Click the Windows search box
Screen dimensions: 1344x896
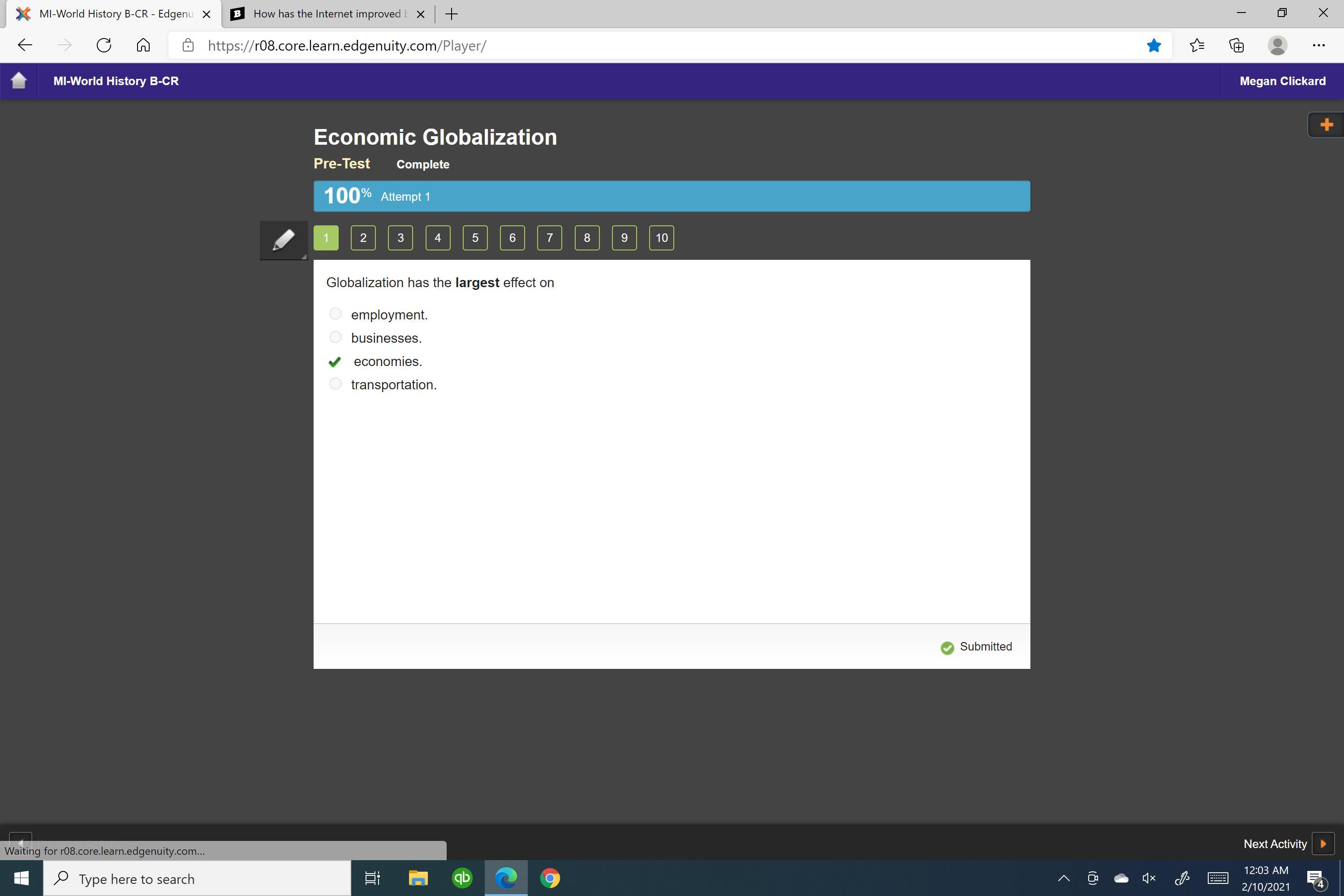pos(197,878)
